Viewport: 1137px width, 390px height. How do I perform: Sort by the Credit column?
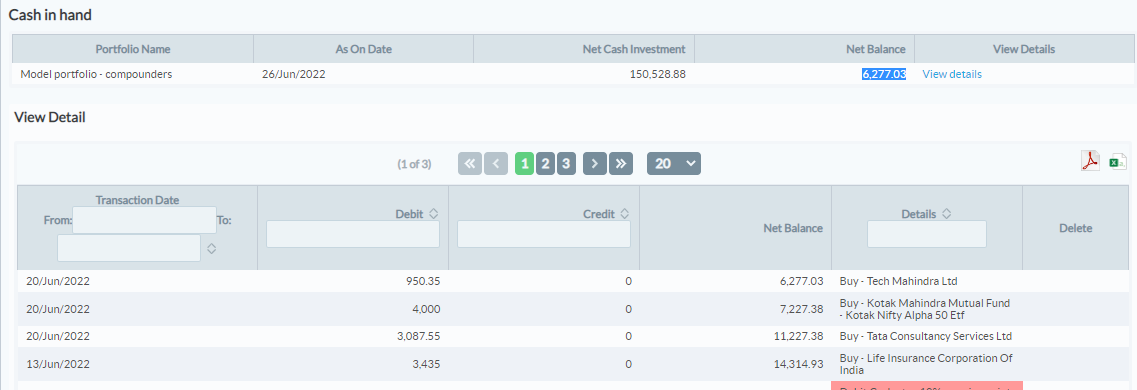click(624, 214)
